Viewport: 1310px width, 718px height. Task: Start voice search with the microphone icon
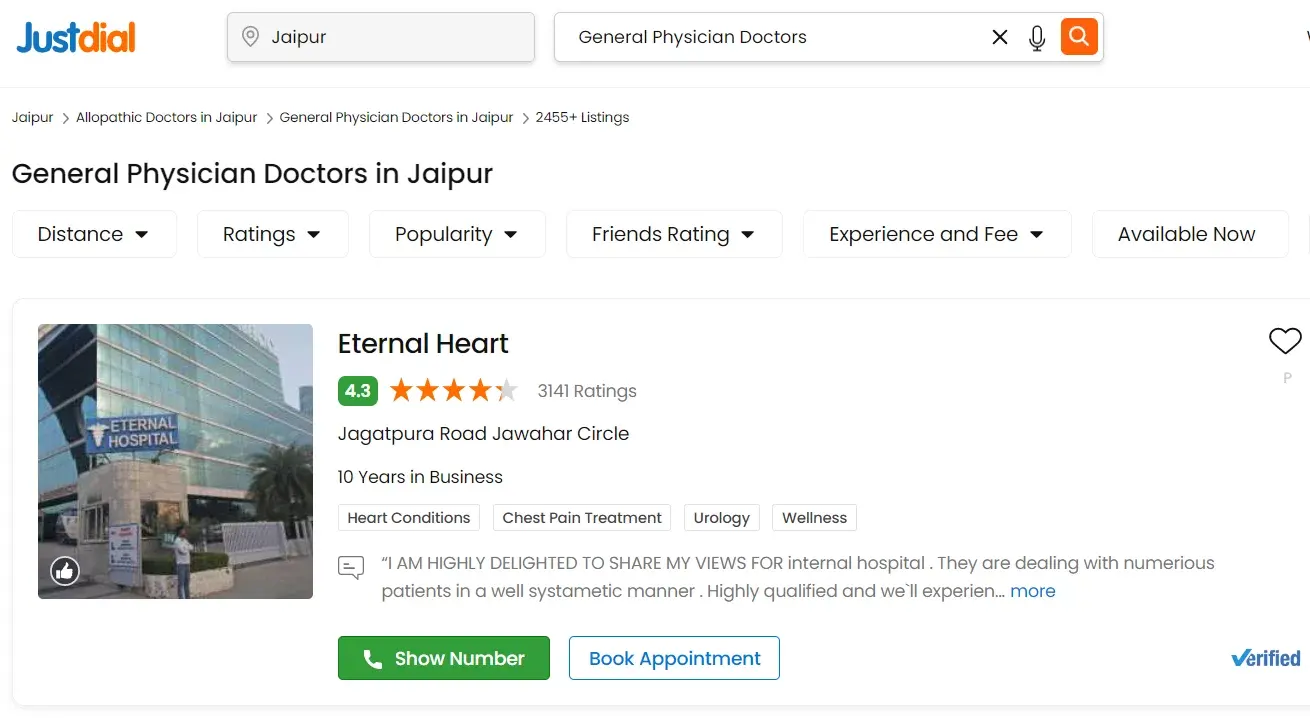(1037, 38)
